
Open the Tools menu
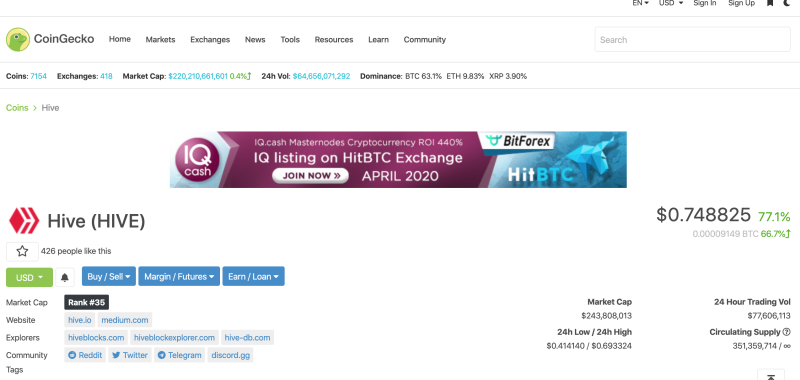(x=290, y=39)
